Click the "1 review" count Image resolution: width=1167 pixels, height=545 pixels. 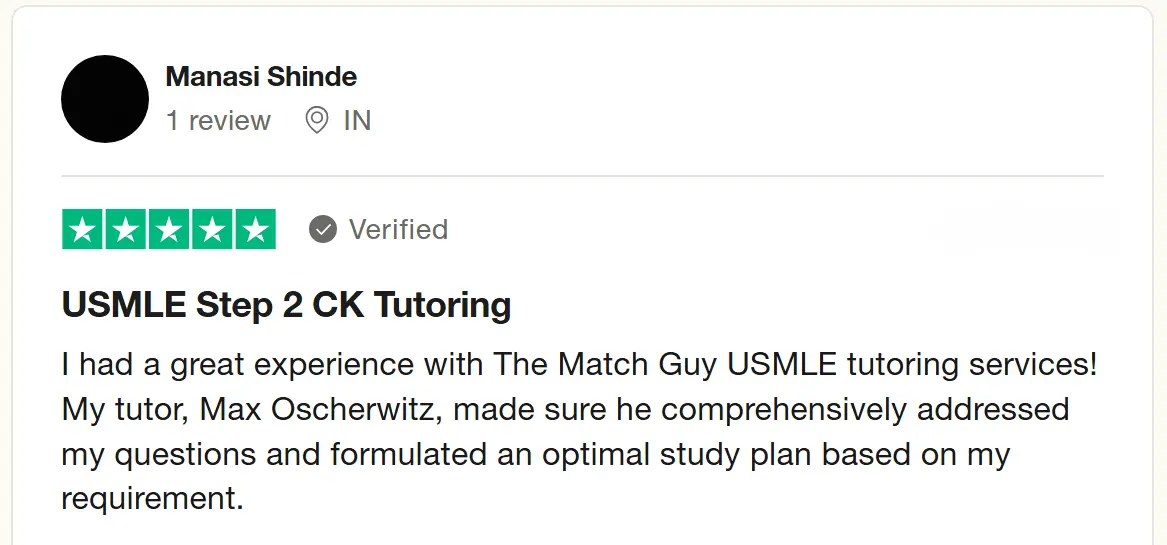[218, 121]
